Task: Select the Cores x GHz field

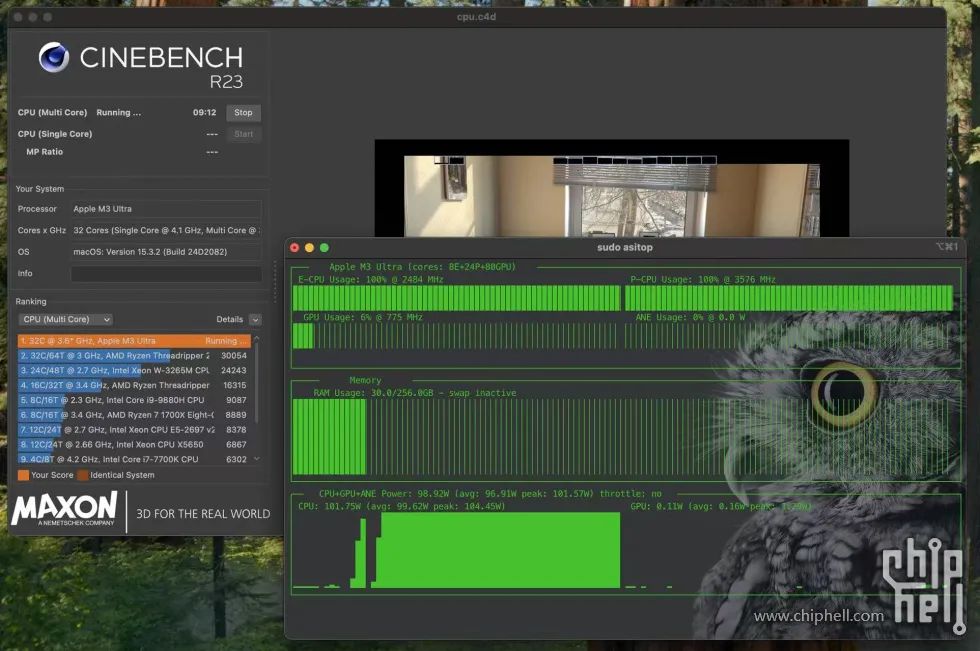Action: point(166,231)
